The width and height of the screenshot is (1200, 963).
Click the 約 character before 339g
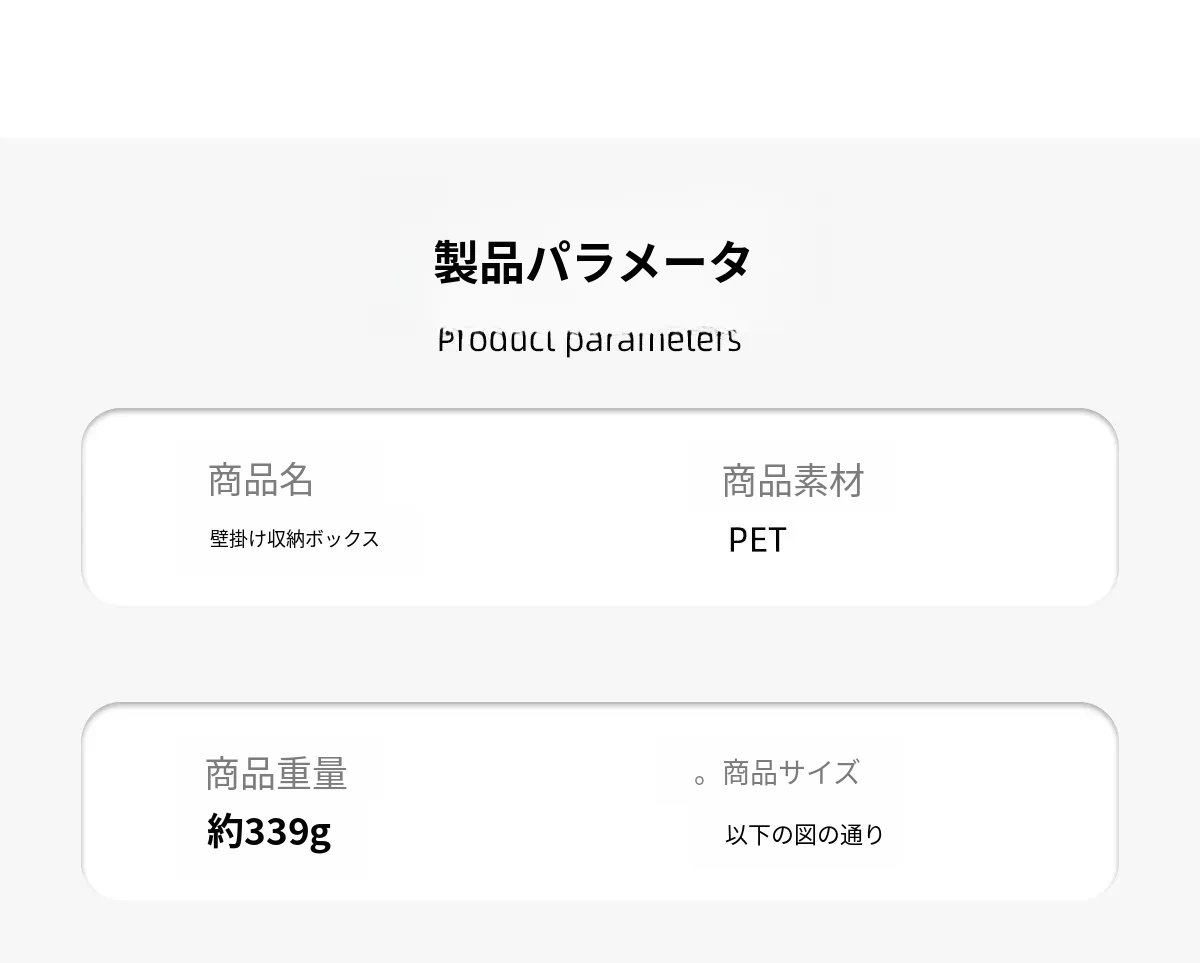[x=225, y=831]
